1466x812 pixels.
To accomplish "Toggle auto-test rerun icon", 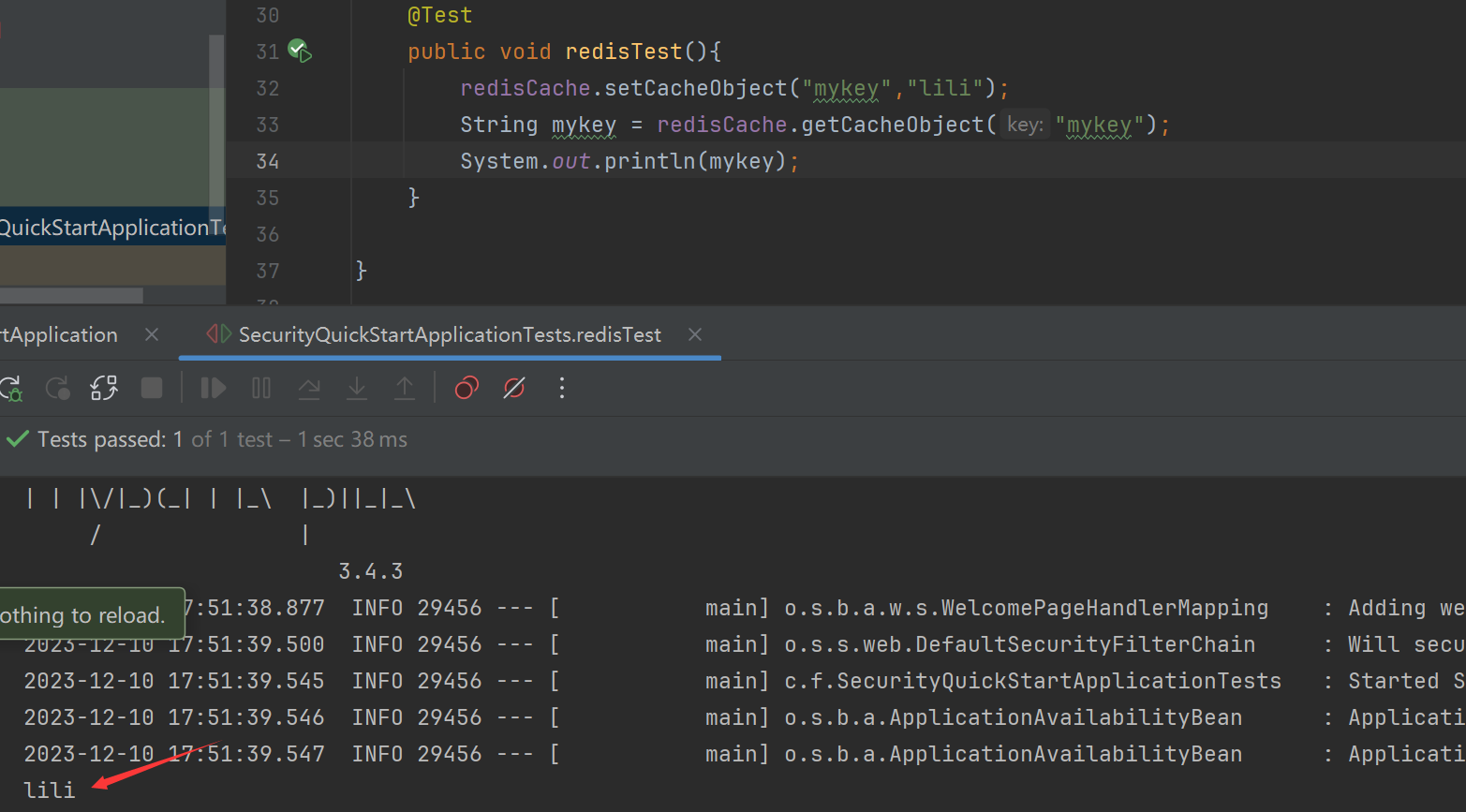I will tap(104, 388).
